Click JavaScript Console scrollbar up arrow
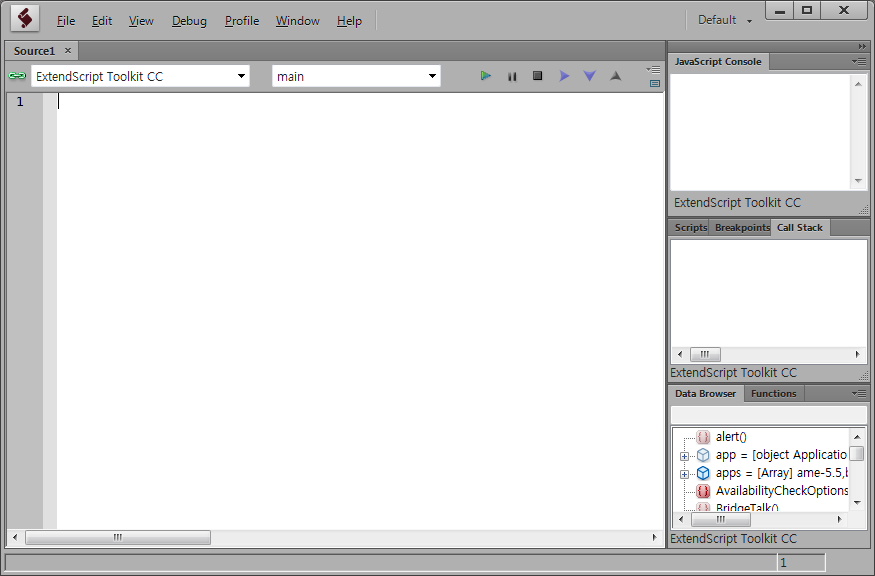This screenshot has width=875, height=576. pos(858,84)
